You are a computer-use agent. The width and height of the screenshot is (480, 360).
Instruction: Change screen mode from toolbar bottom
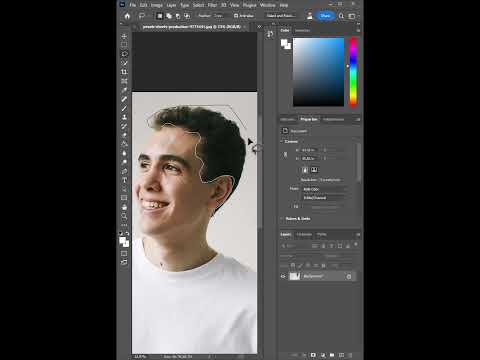[124, 262]
